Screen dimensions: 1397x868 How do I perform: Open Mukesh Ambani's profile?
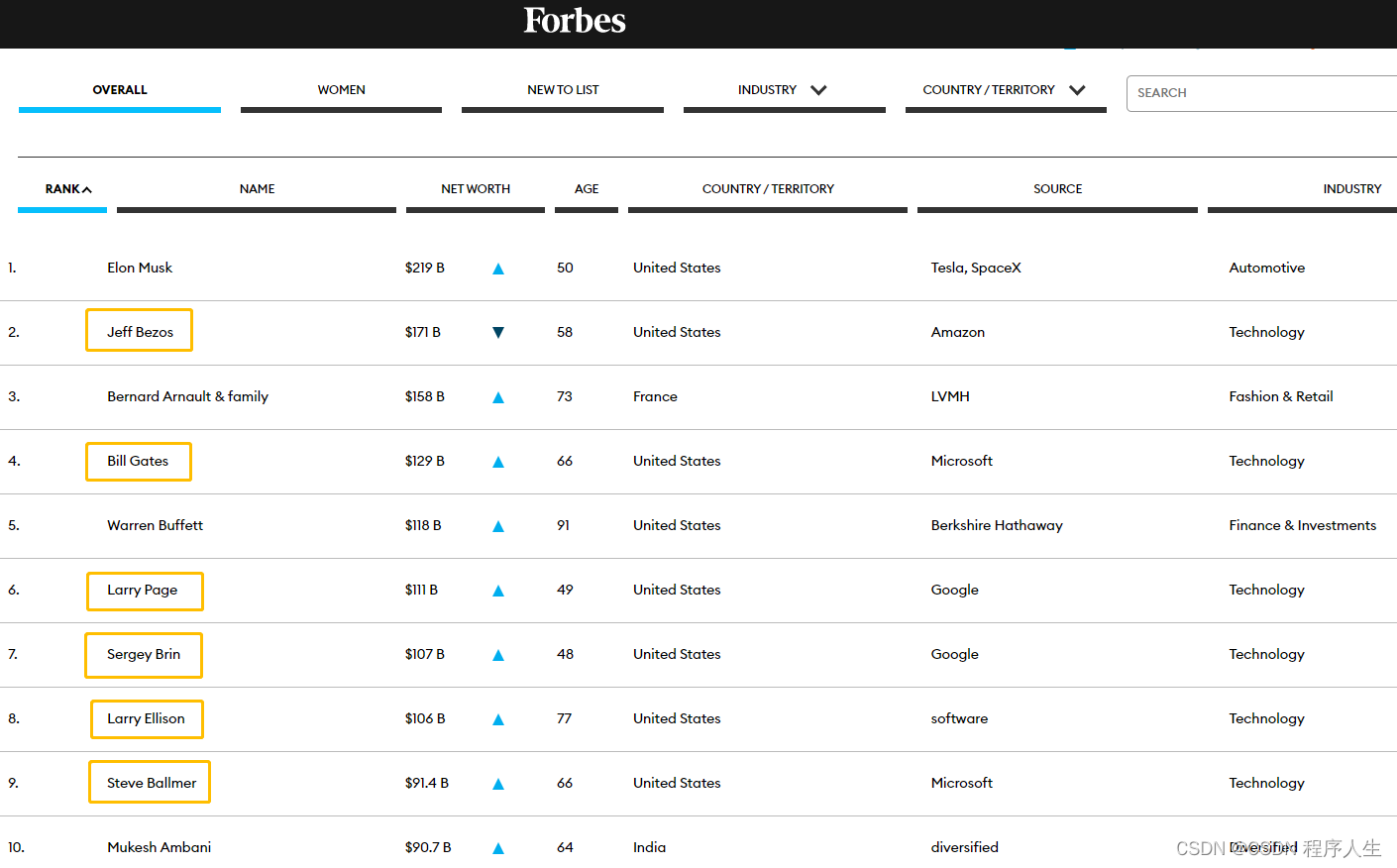point(159,847)
